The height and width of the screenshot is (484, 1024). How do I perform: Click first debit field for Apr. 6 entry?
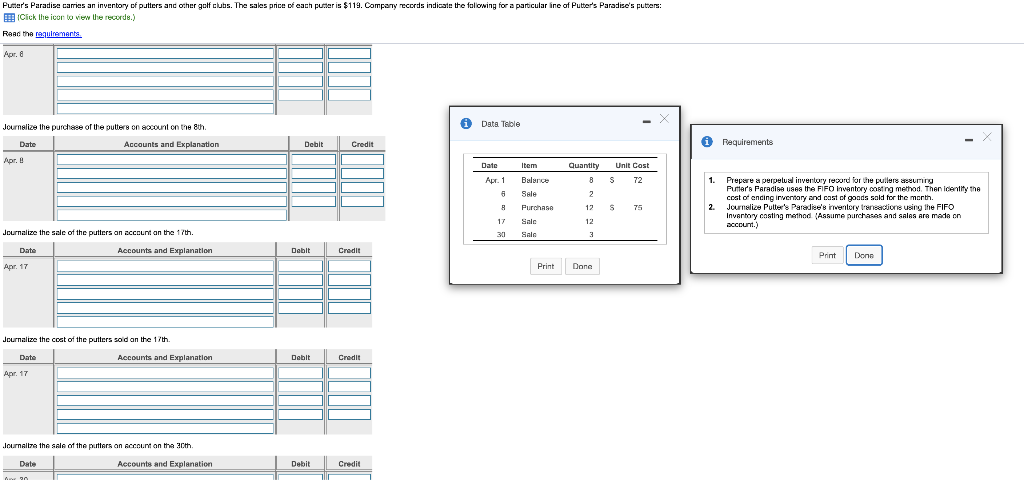click(x=301, y=54)
